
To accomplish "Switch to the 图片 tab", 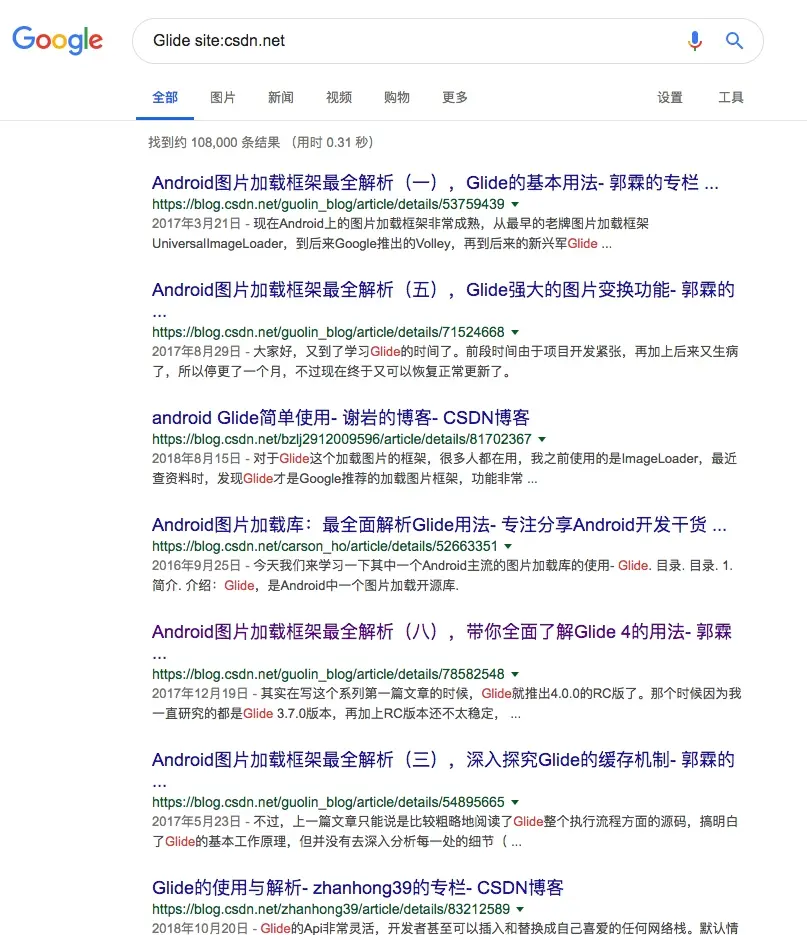I will click(222, 97).
